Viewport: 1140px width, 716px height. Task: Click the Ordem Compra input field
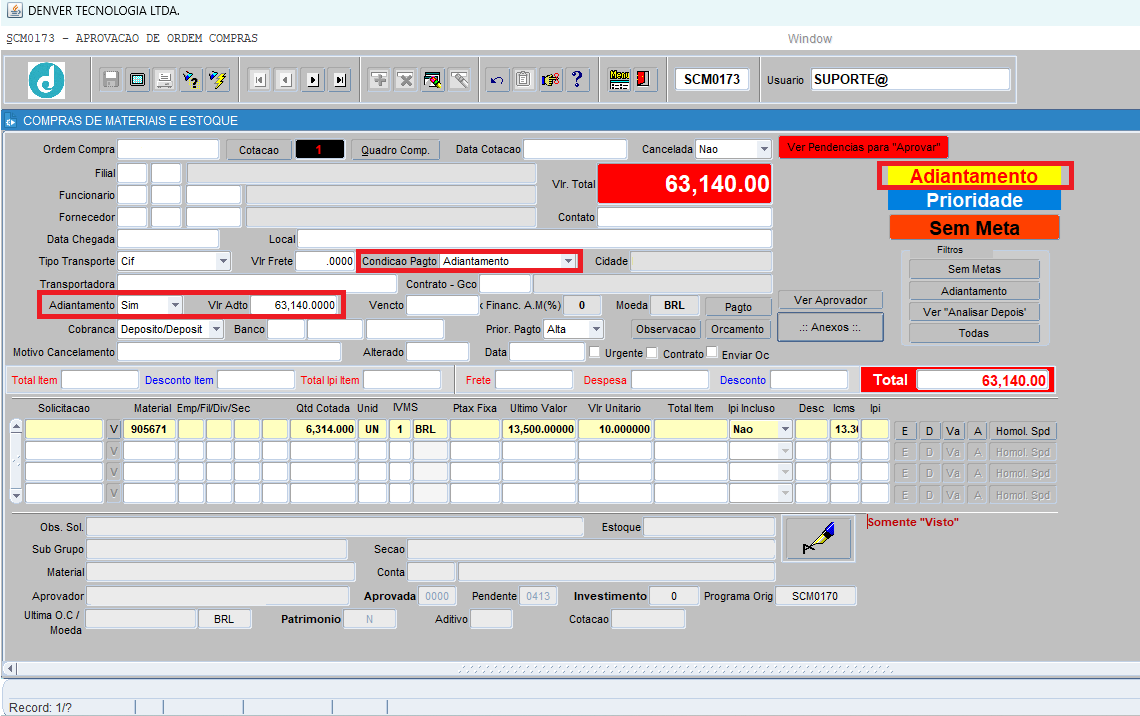coord(168,149)
